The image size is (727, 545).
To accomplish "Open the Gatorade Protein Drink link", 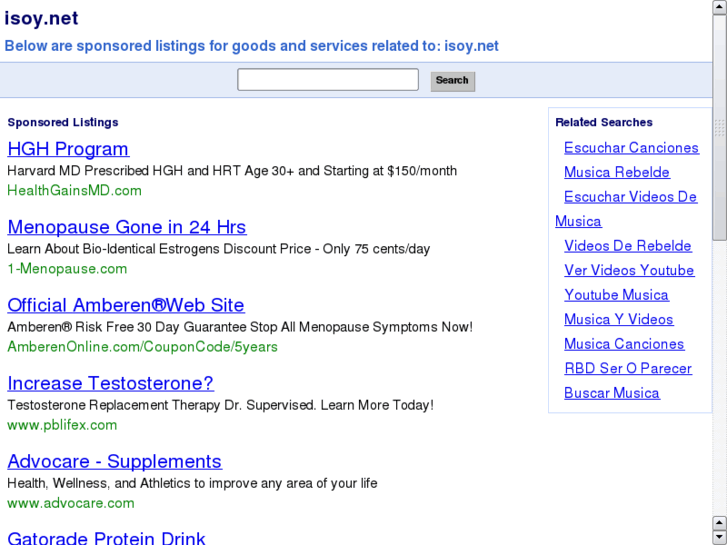I will coord(106,538).
